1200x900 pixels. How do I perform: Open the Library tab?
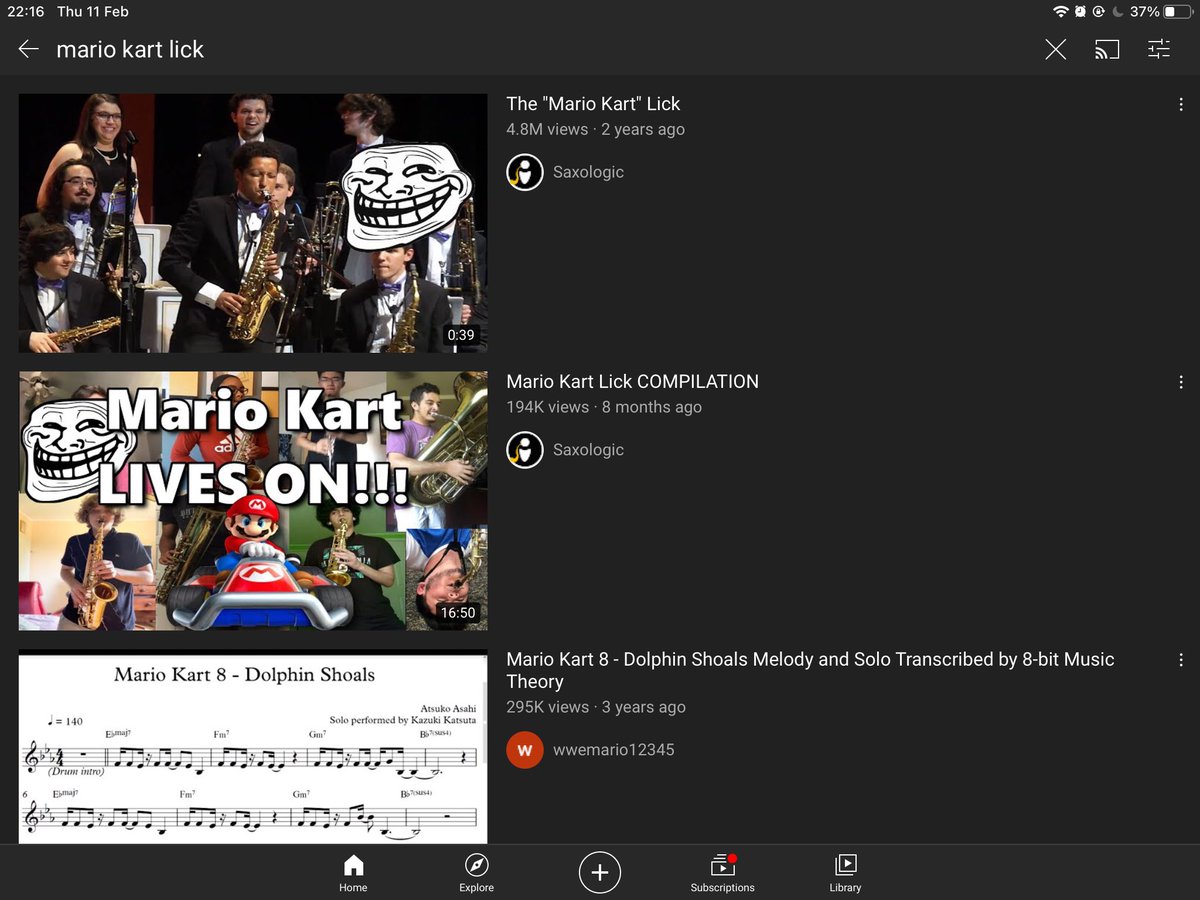coord(845,872)
